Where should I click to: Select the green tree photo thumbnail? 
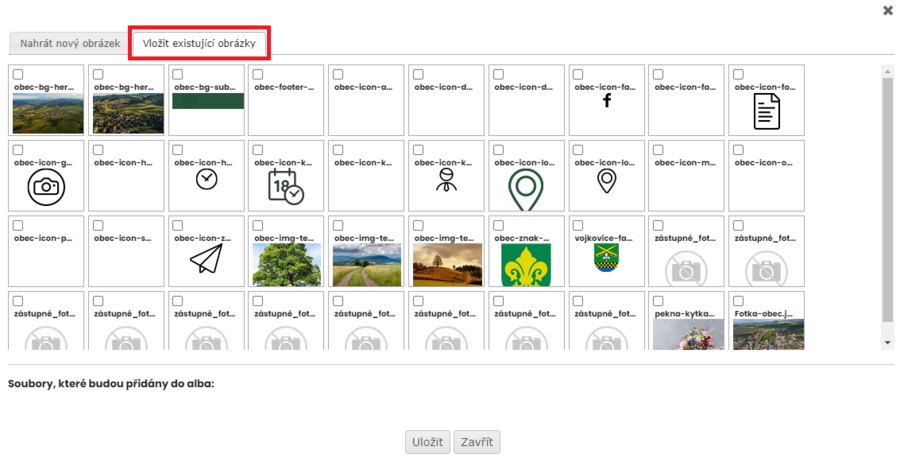286,265
